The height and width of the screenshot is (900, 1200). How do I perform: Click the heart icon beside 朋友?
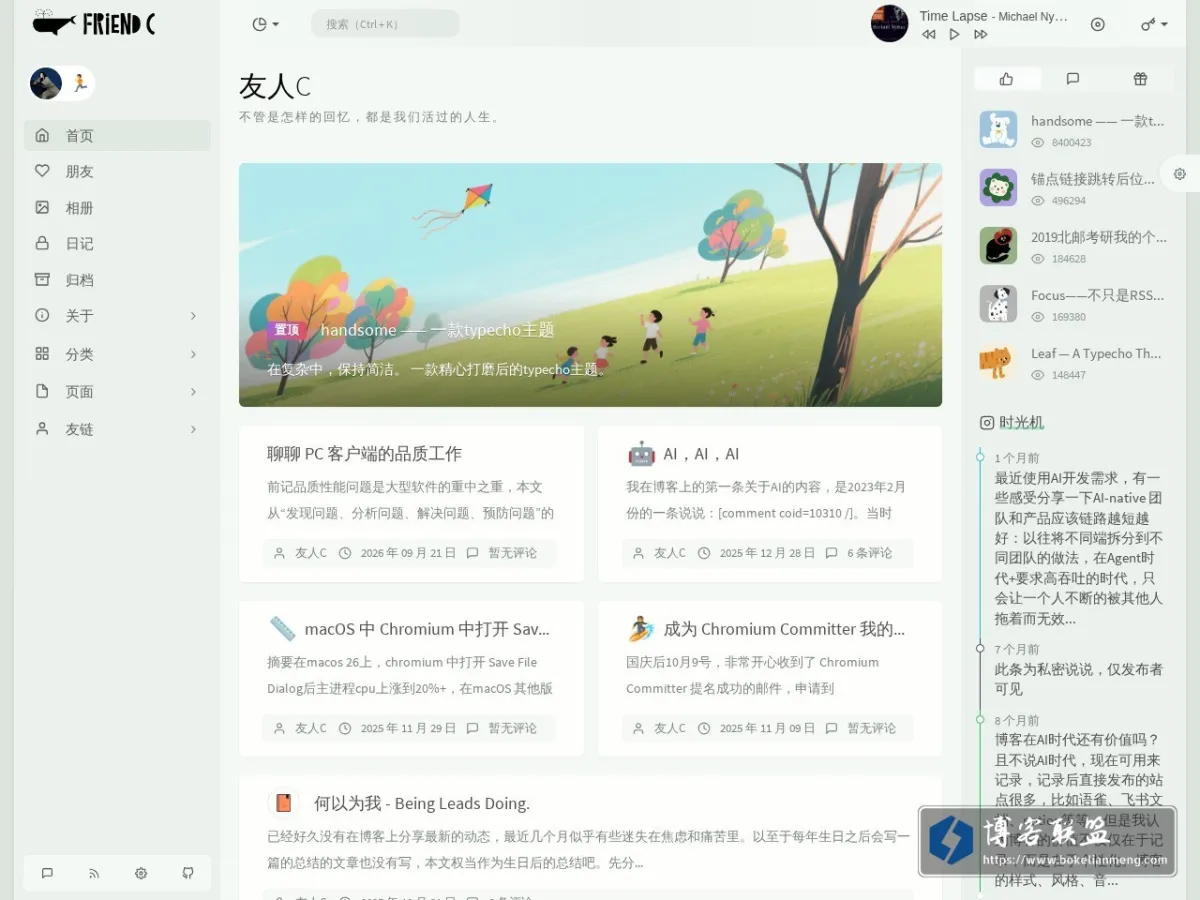tap(42, 171)
